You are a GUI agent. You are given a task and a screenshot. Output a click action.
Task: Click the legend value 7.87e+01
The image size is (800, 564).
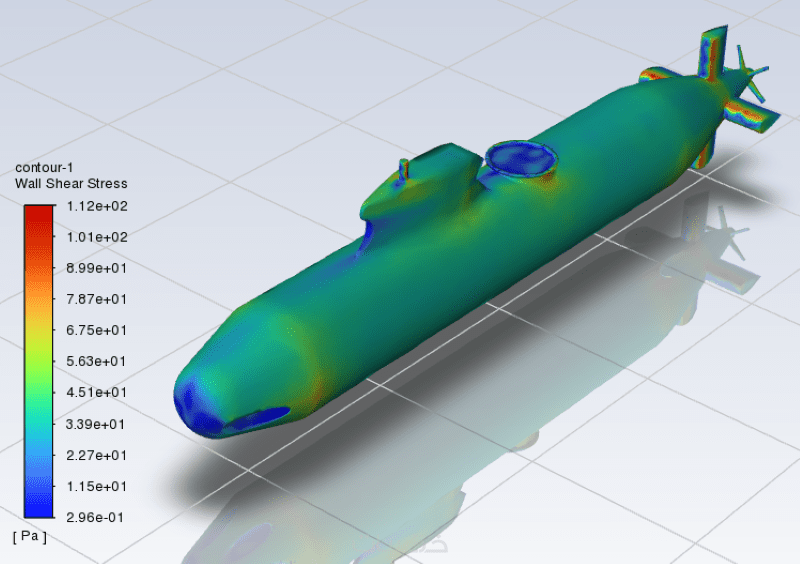pyautogui.click(x=96, y=299)
